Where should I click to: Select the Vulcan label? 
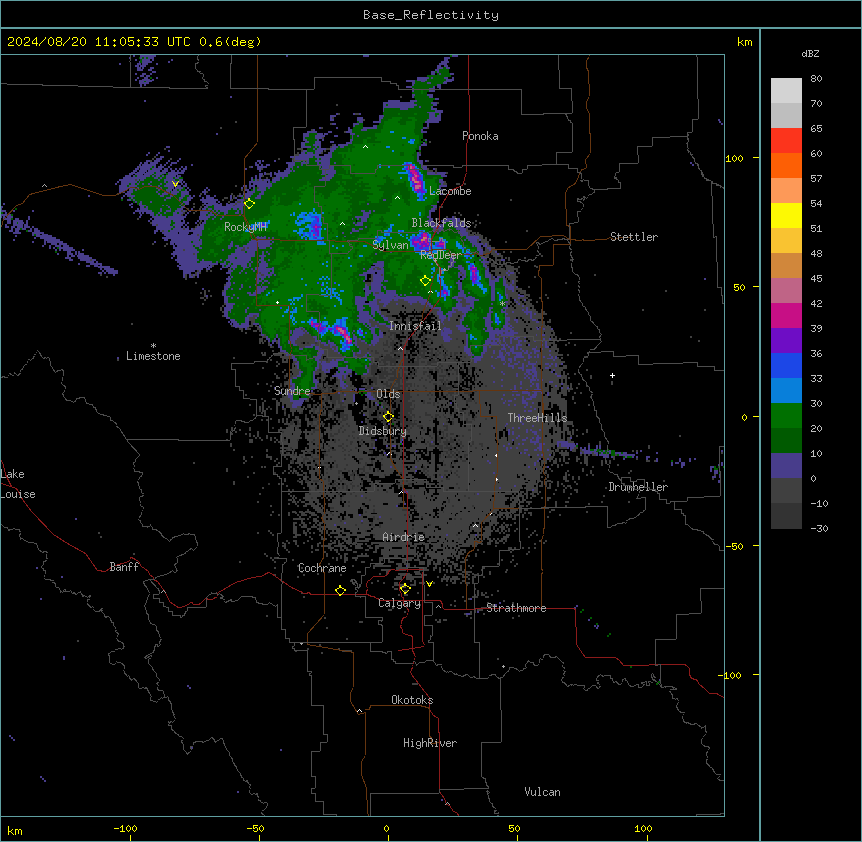point(543,792)
